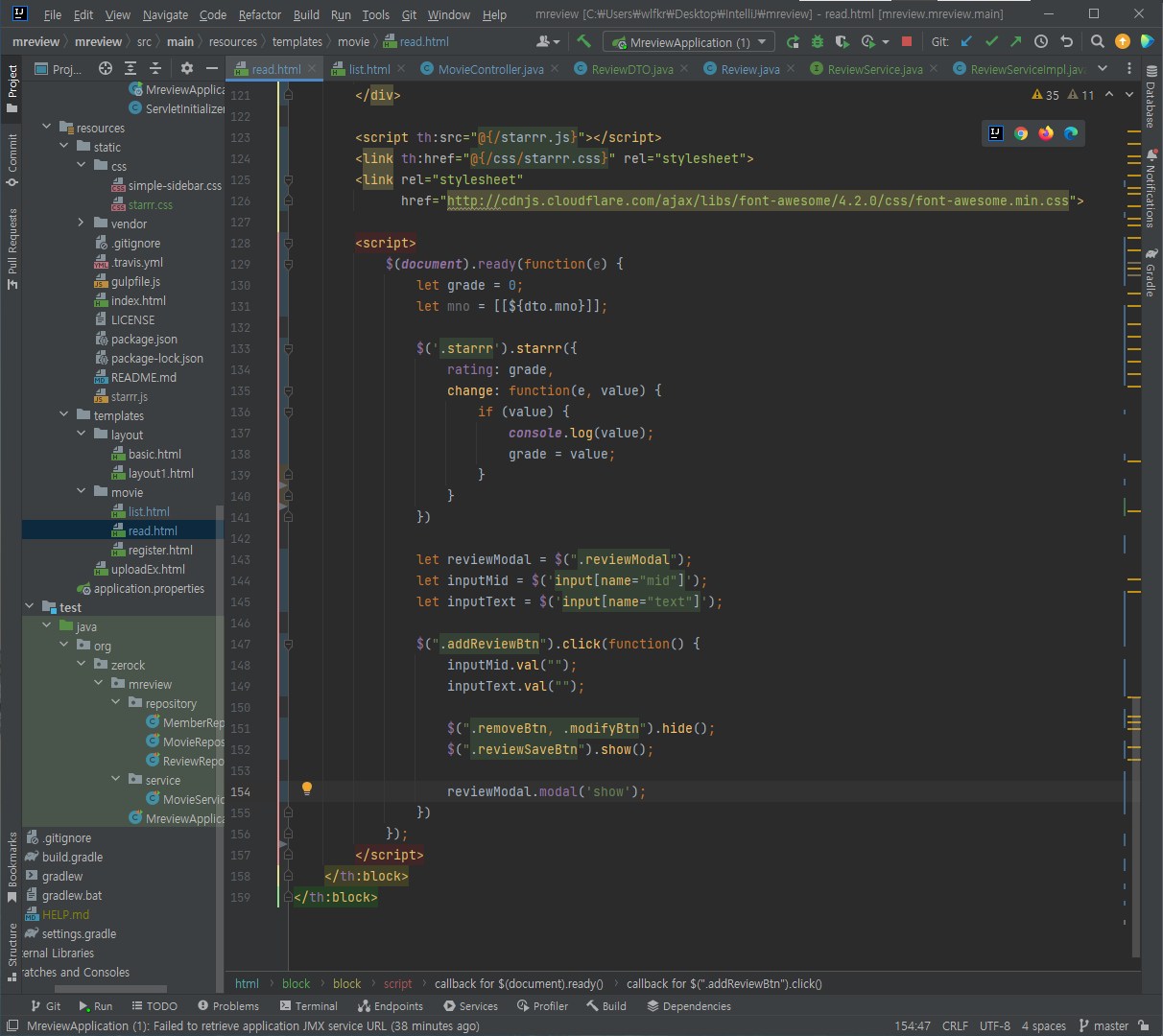The width and height of the screenshot is (1163, 1036).
Task: Toggle the Database tool window
Action: (1151, 97)
